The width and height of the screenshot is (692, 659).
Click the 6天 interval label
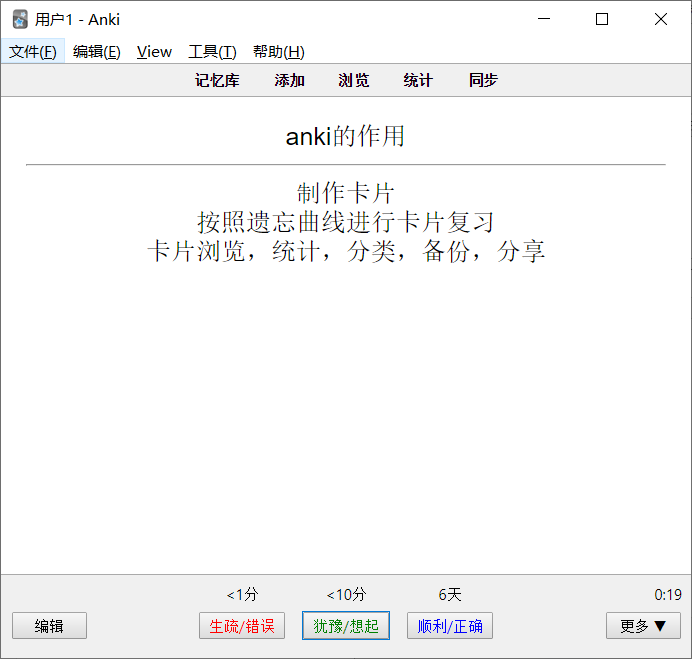[x=450, y=594]
